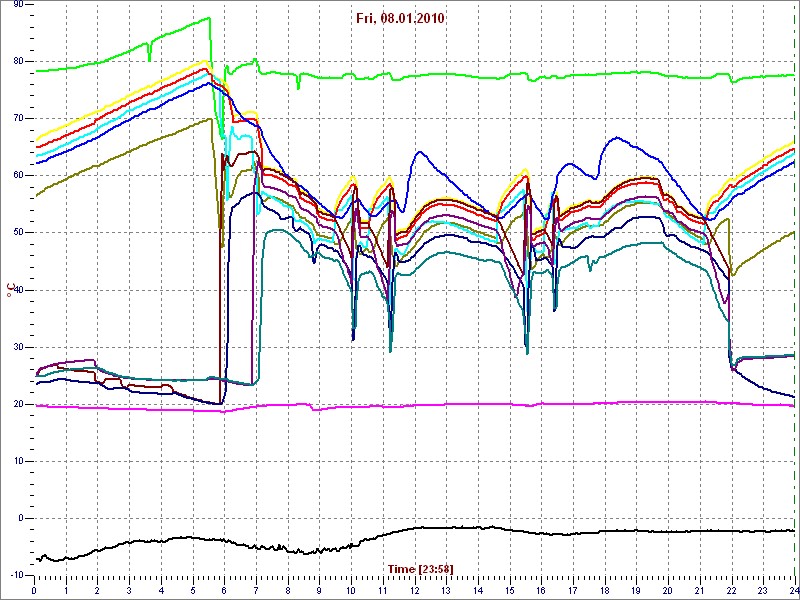The width and height of the screenshot is (800, 600).
Task: Click hour '7' on the time axis
Action: 256,588
